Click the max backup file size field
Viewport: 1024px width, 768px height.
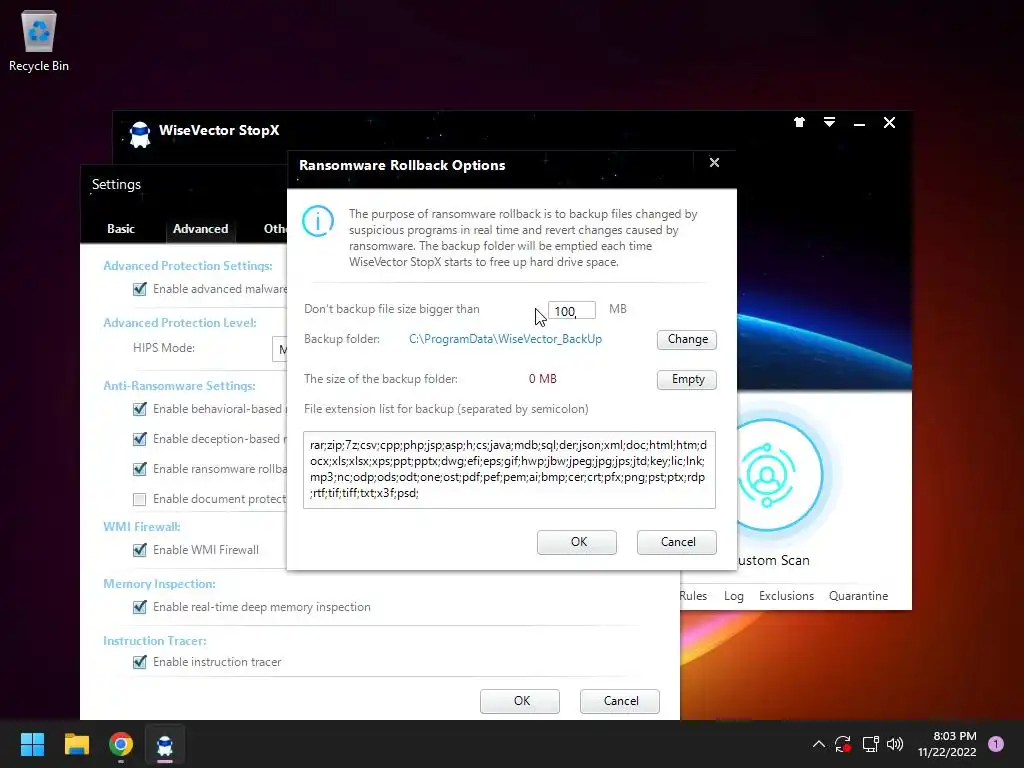coord(571,310)
